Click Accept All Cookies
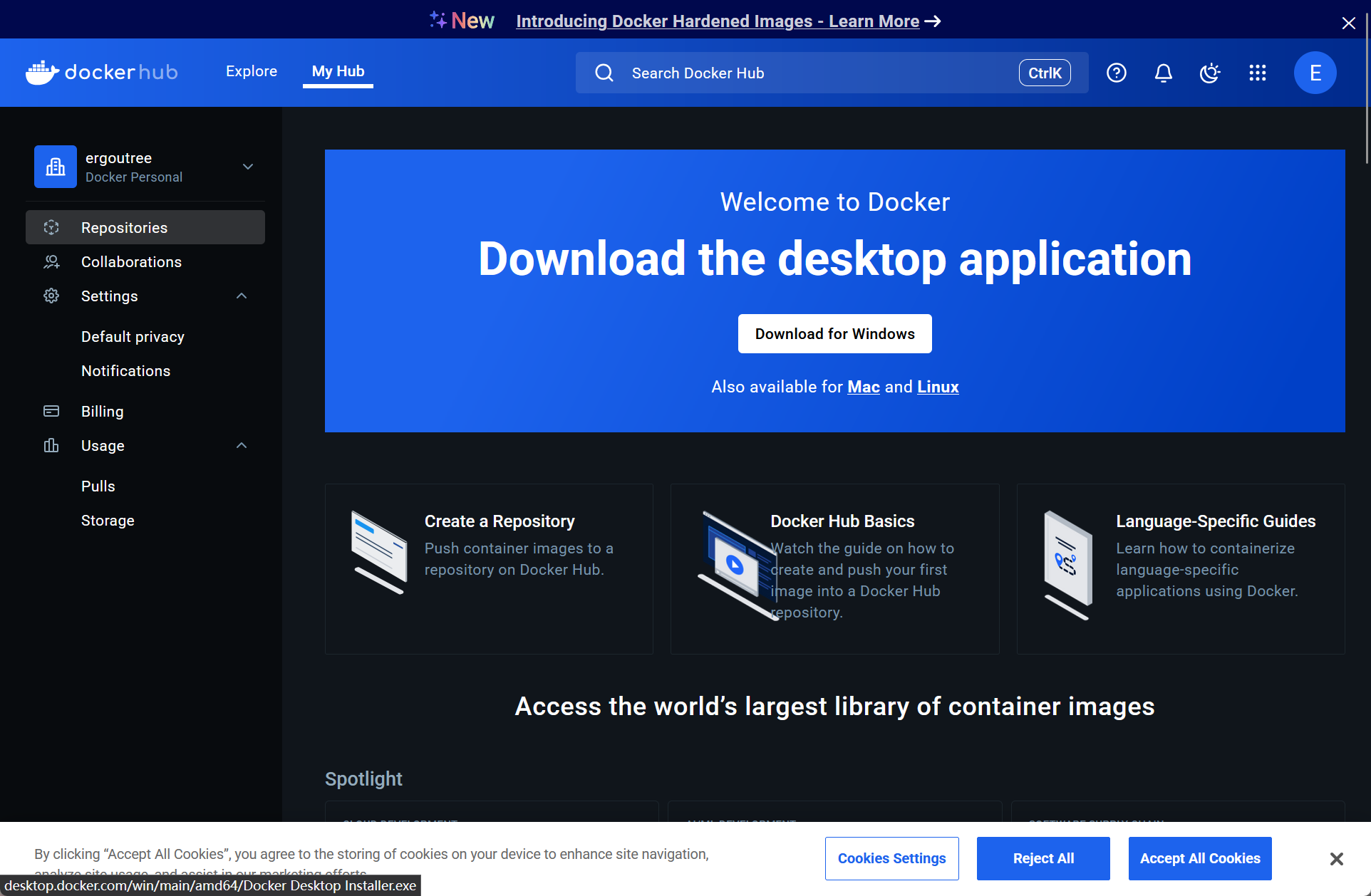This screenshot has width=1371, height=896. click(x=1200, y=858)
